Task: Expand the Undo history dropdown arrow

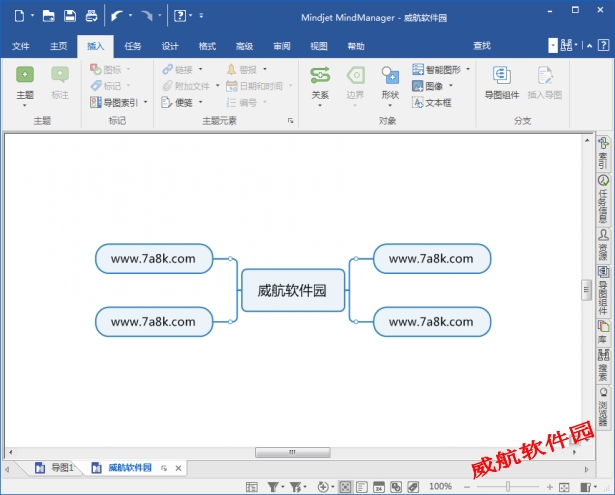Action: pos(130,16)
